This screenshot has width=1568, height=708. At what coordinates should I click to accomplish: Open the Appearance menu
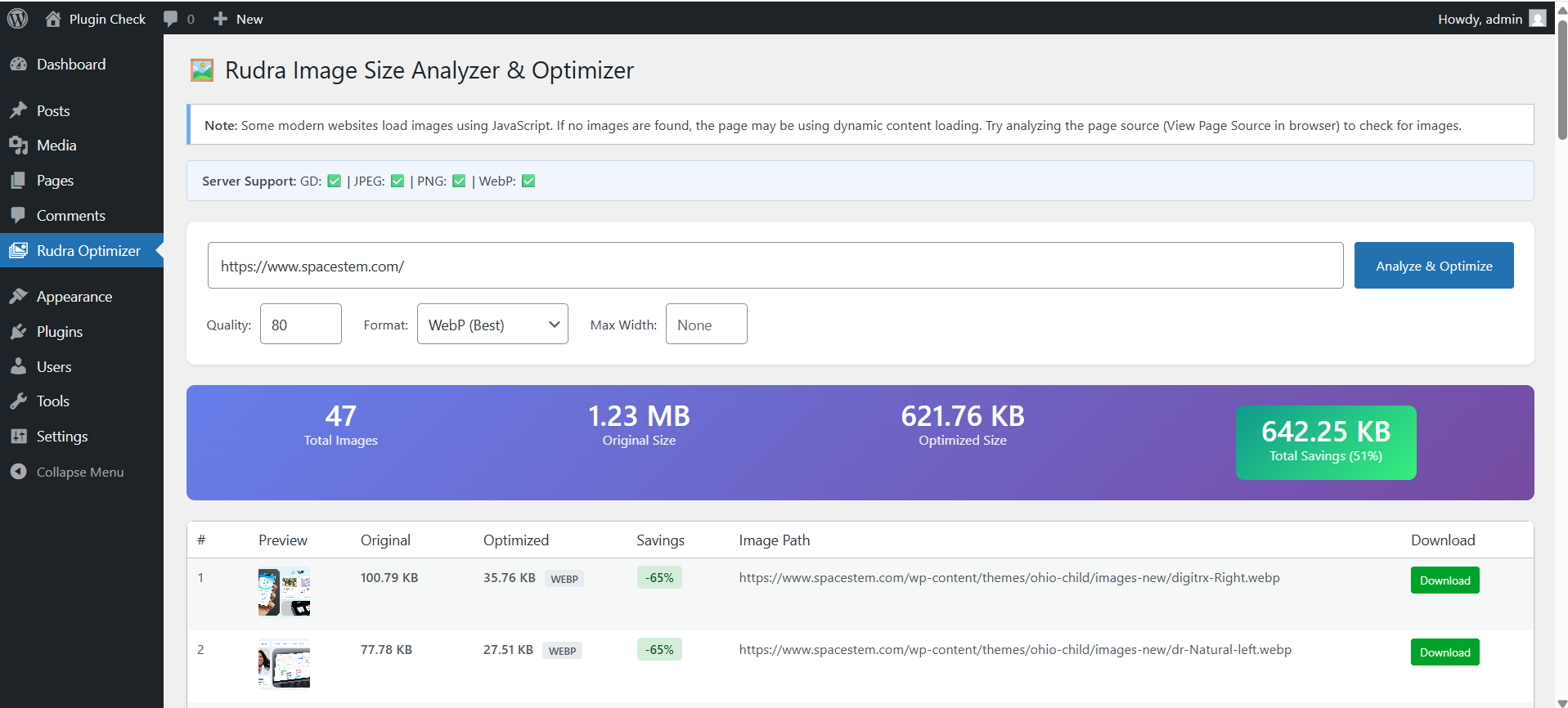pyautogui.click(x=74, y=297)
